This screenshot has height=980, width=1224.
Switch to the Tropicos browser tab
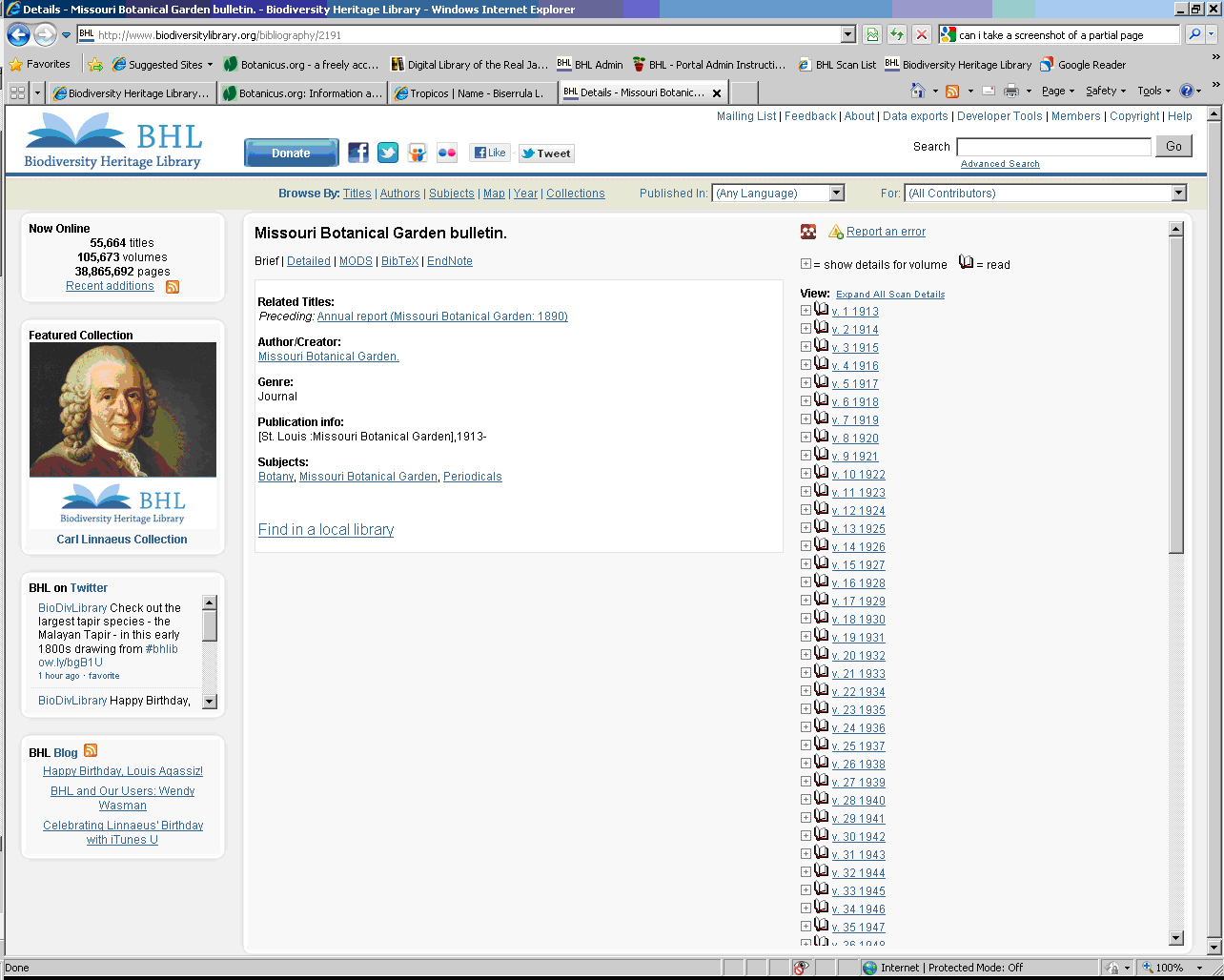pos(471,93)
